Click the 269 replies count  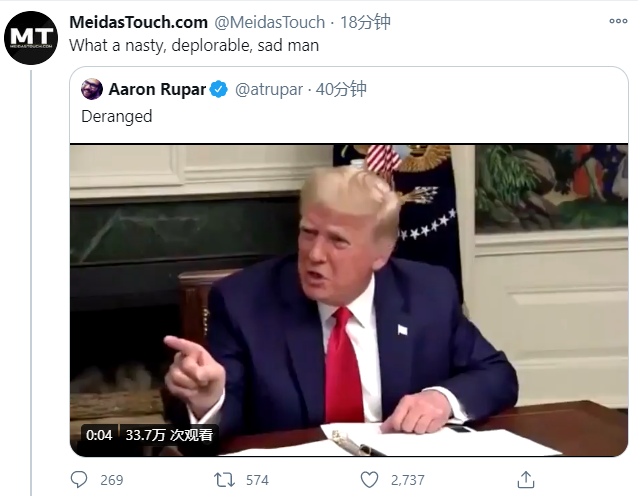pyautogui.click(x=111, y=480)
